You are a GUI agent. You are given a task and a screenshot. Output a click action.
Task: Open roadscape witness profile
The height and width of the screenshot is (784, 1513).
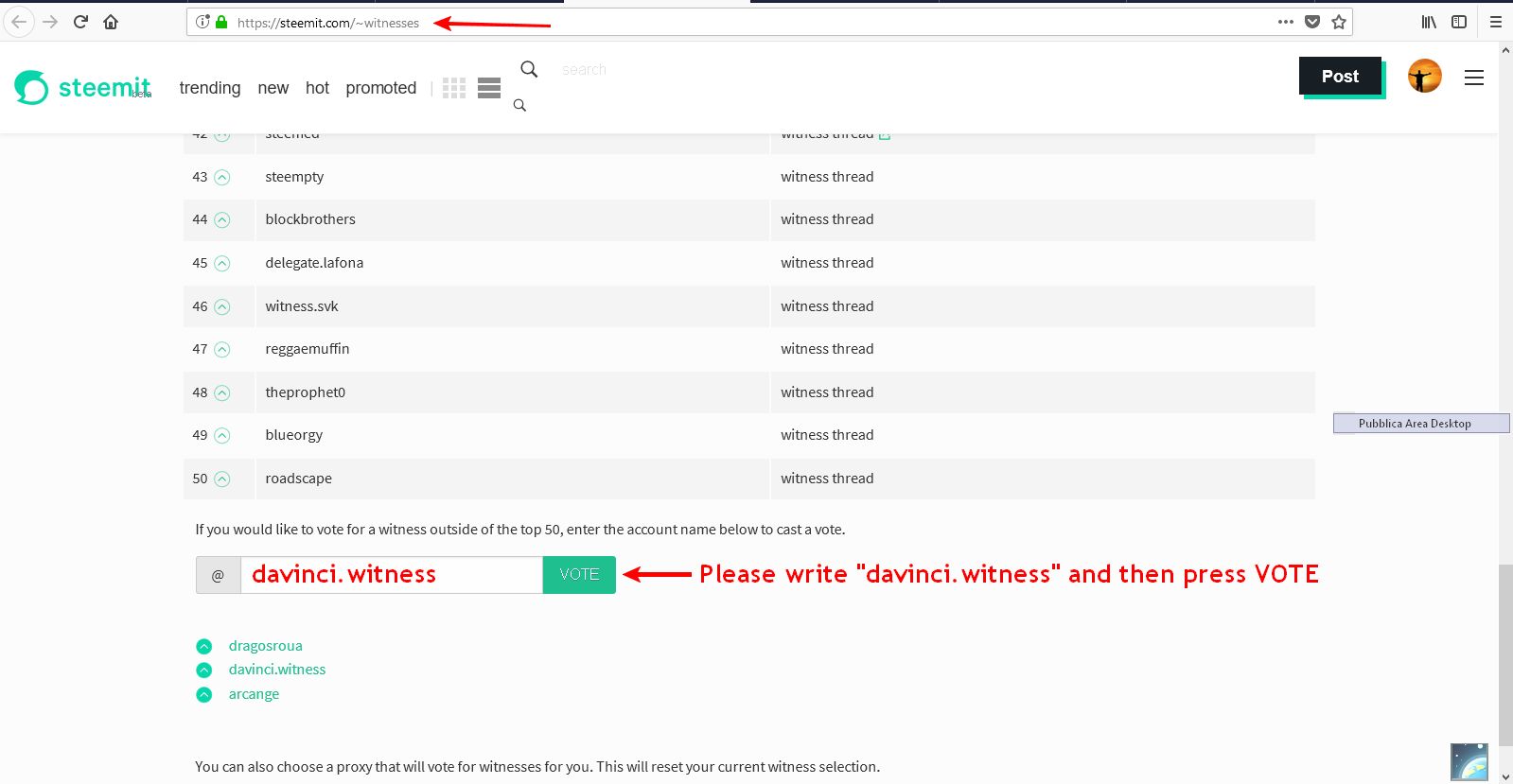299,479
